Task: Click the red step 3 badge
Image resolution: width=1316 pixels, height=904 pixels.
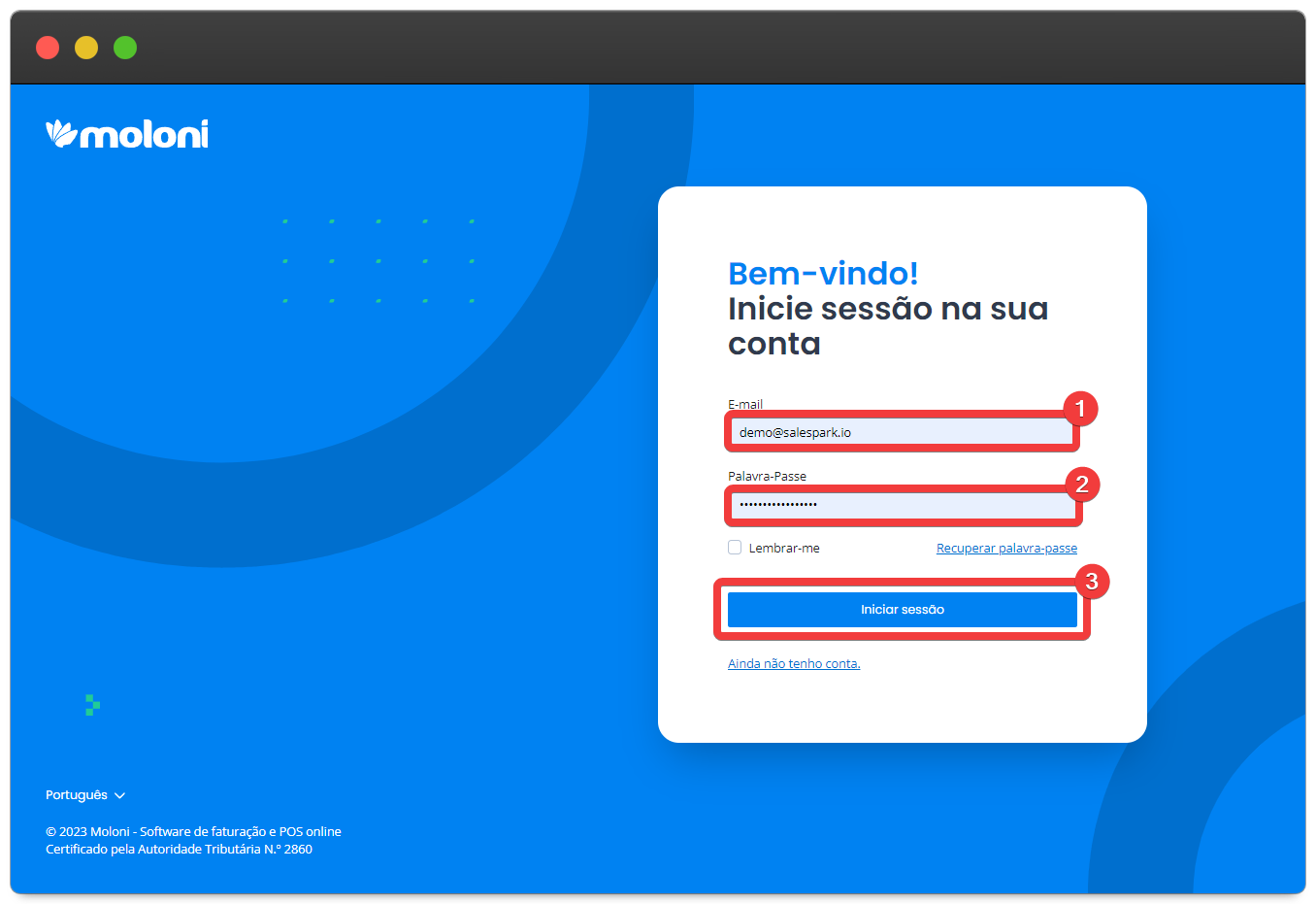Action: tap(1091, 582)
